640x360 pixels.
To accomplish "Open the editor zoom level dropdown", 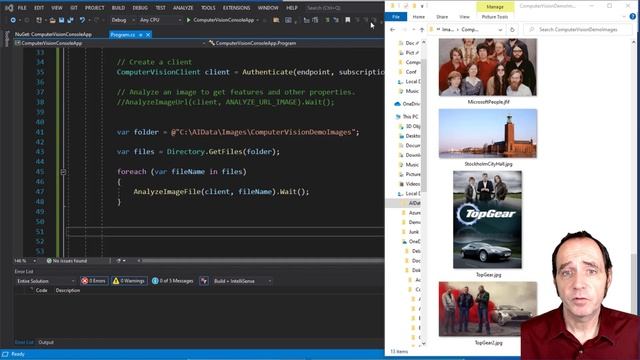I will [x=25, y=261].
